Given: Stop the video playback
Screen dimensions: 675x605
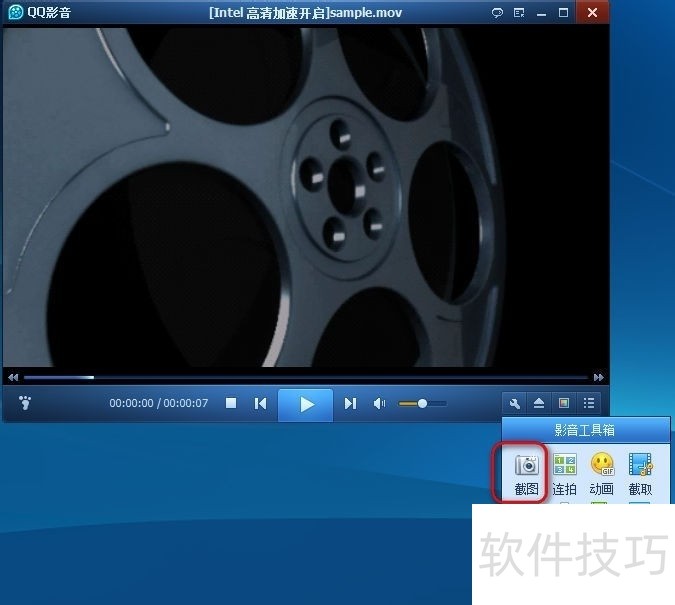Looking at the screenshot, I should (231, 404).
